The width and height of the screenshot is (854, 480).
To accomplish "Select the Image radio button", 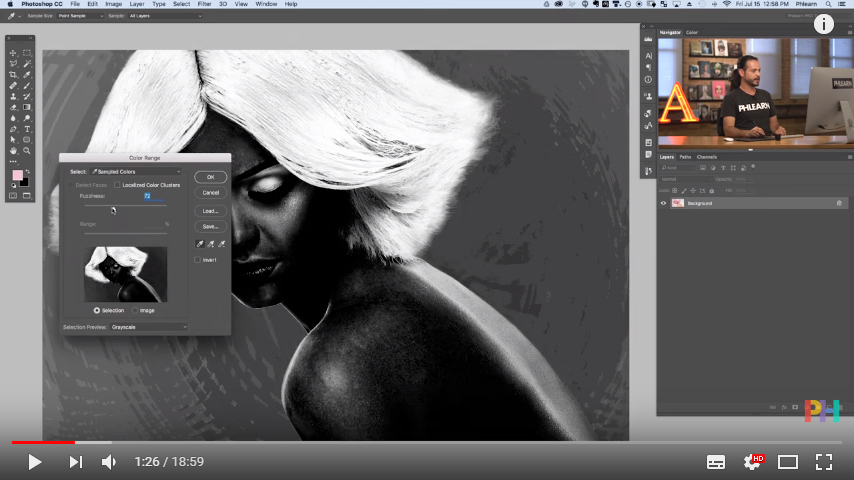I will coord(135,311).
